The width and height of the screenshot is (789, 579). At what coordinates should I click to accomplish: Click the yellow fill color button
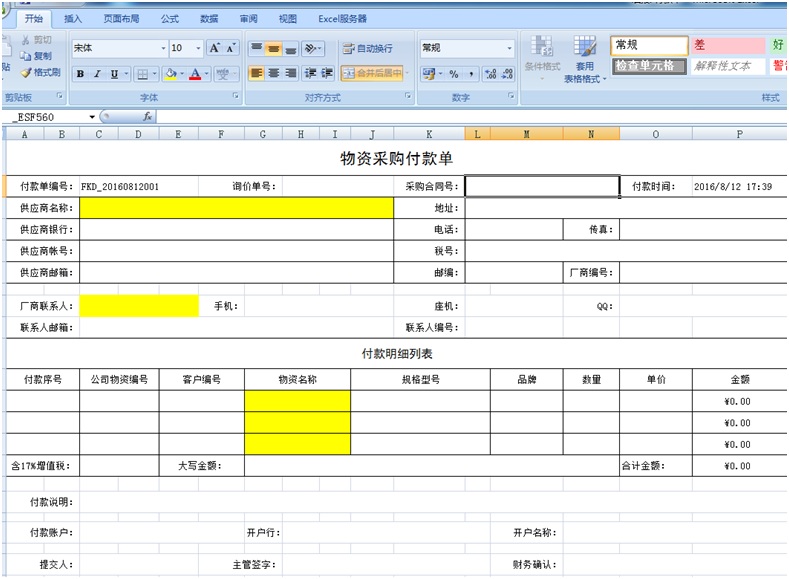click(x=170, y=73)
